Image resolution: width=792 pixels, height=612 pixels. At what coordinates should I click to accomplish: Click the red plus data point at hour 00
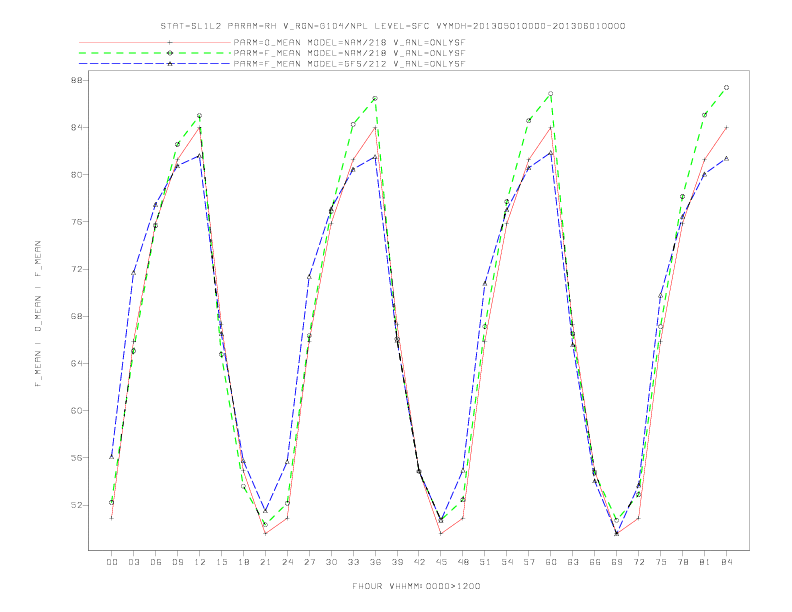[x=112, y=518]
